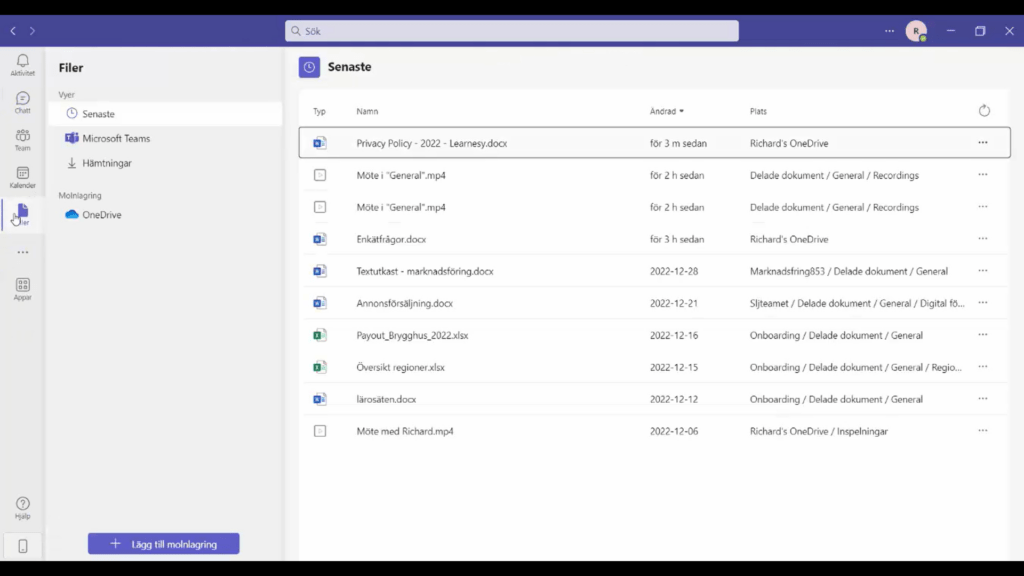Open the profile avatar in title bar
This screenshot has height=576, width=1024.
click(x=915, y=31)
